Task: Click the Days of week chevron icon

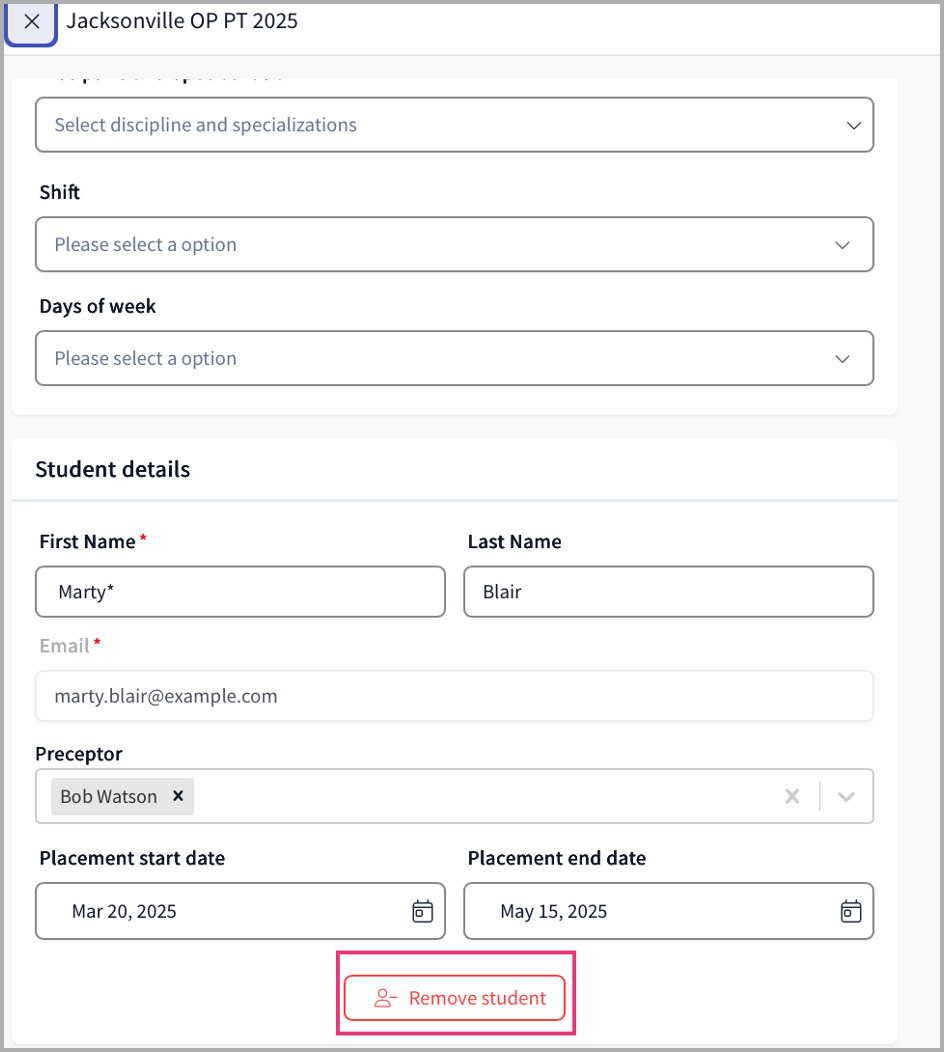Action: pyautogui.click(x=843, y=359)
